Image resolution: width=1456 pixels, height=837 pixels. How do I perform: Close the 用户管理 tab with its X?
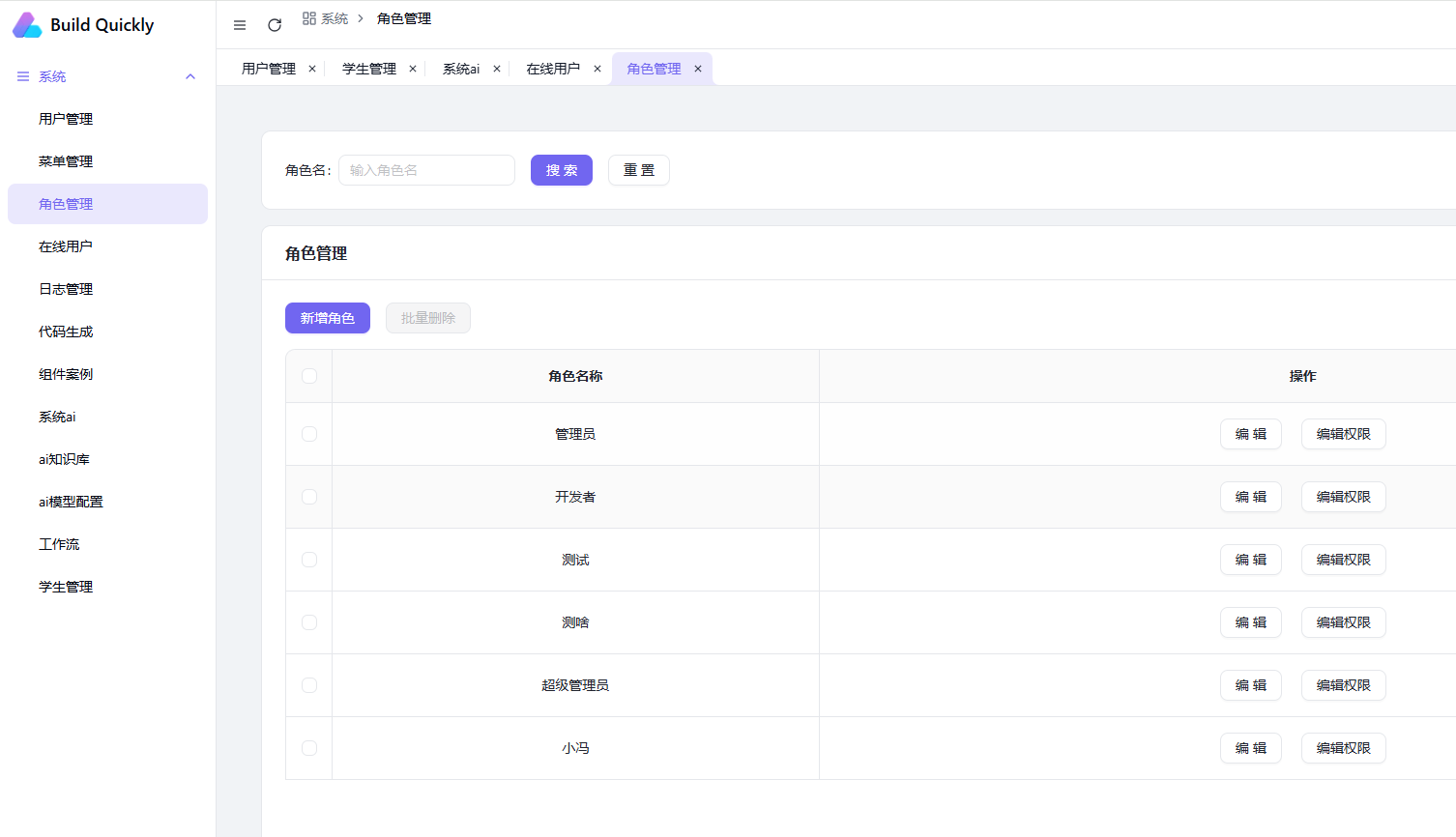coord(312,69)
